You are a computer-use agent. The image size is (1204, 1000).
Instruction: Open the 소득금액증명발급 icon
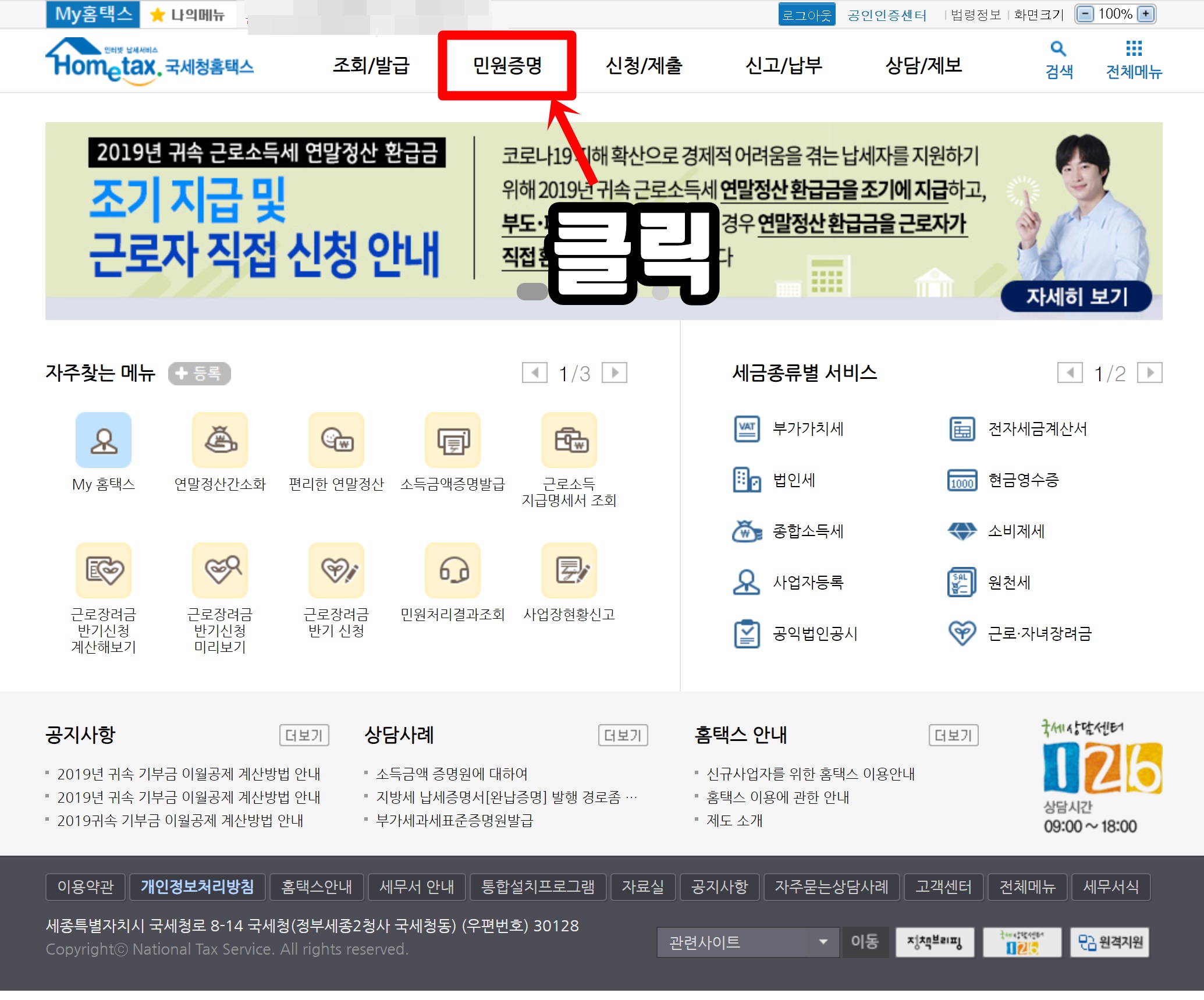pyautogui.click(x=453, y=440)
